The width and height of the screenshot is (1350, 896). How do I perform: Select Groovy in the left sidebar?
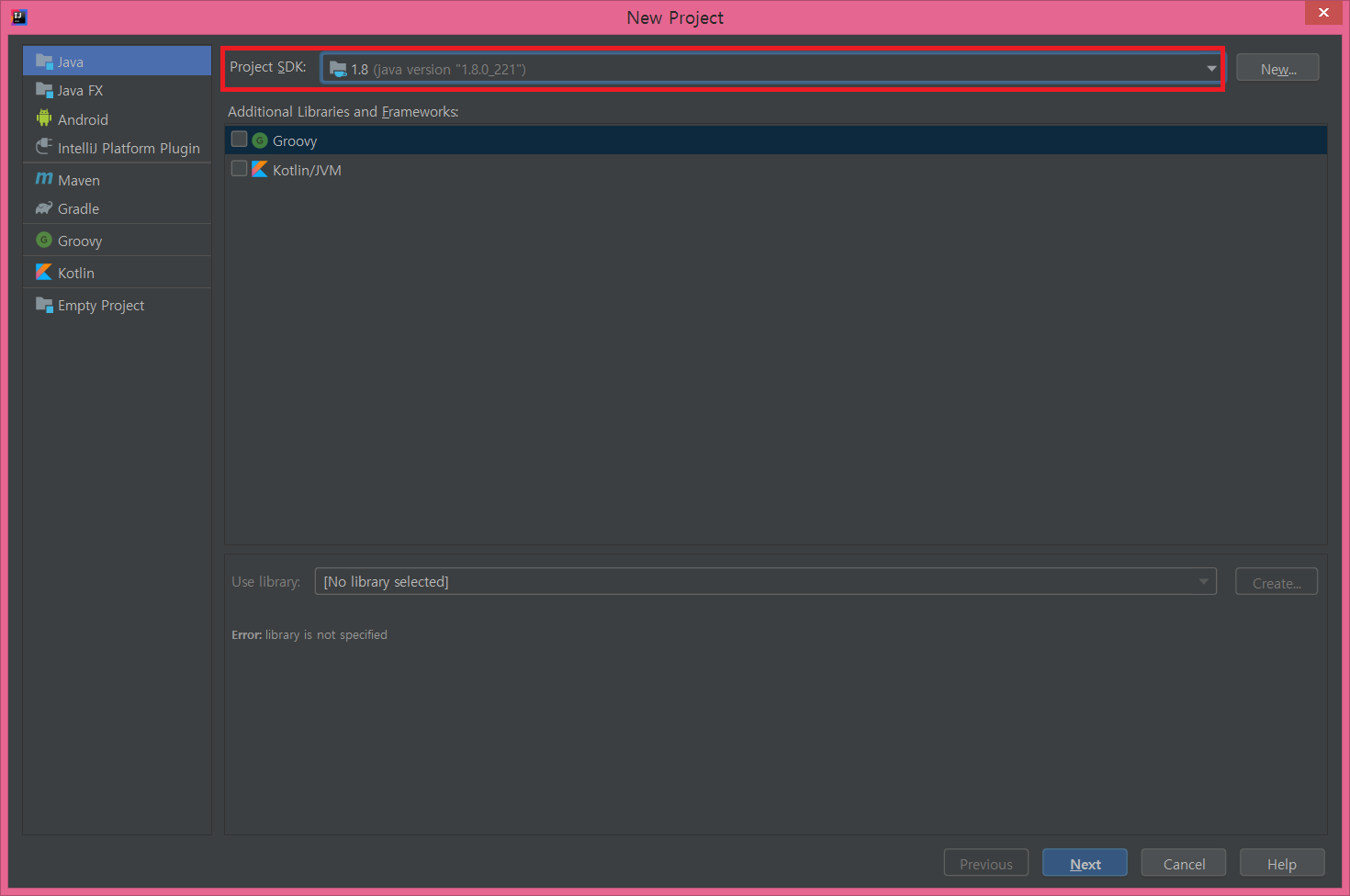(117, 241)
